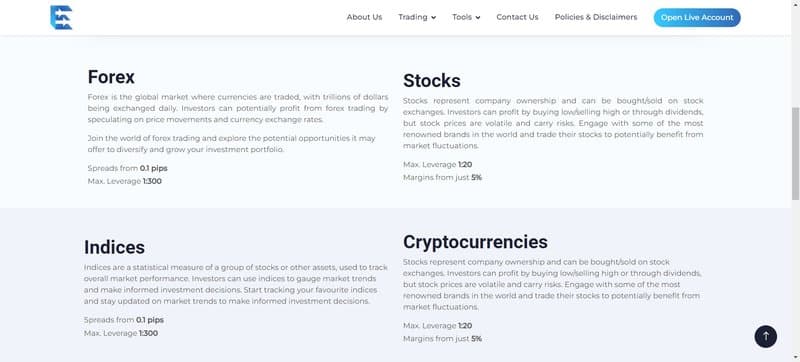Image resolution: width=800 pixels, height=362 pixels.
Task: Click the scroll-to-top arrow button
Action: coord(765,337)
